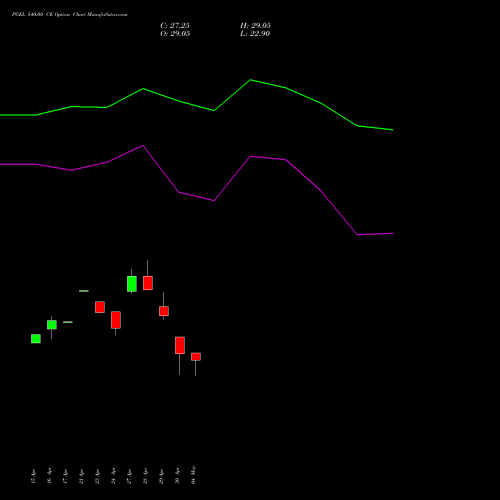Select the 15 Apr green candle

36,339
